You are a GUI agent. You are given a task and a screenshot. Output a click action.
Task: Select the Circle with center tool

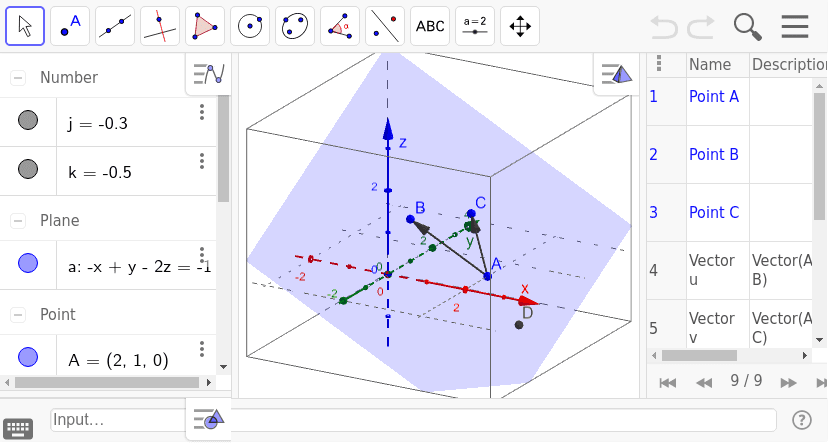250,26
